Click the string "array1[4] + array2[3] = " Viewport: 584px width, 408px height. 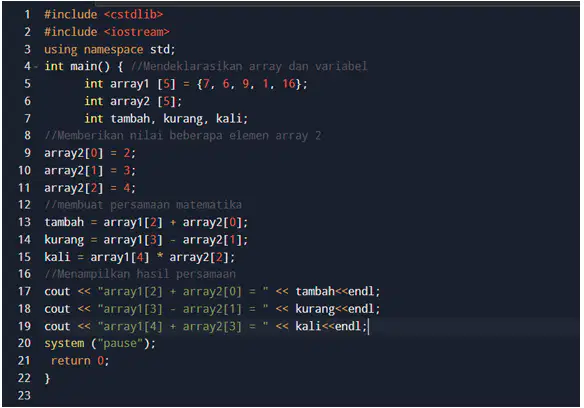pyautogui.click(x=183, y=326)
